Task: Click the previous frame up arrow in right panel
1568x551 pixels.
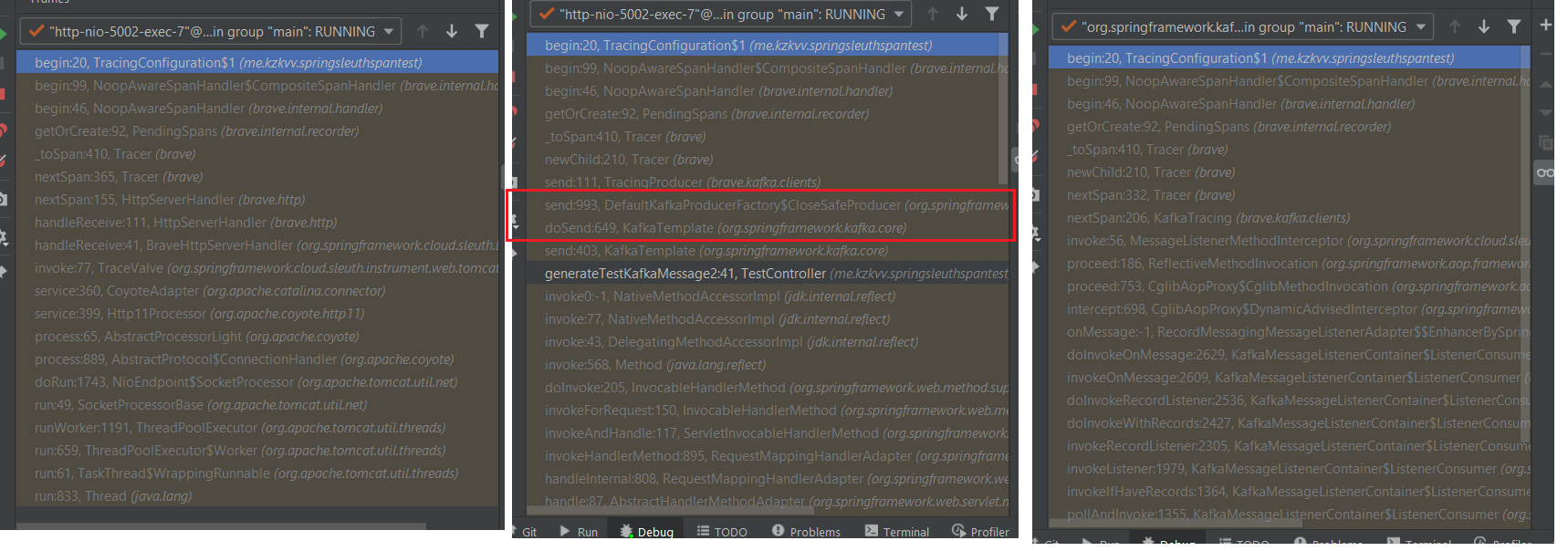Action: pyautogui.click(x=1455, y=26)
